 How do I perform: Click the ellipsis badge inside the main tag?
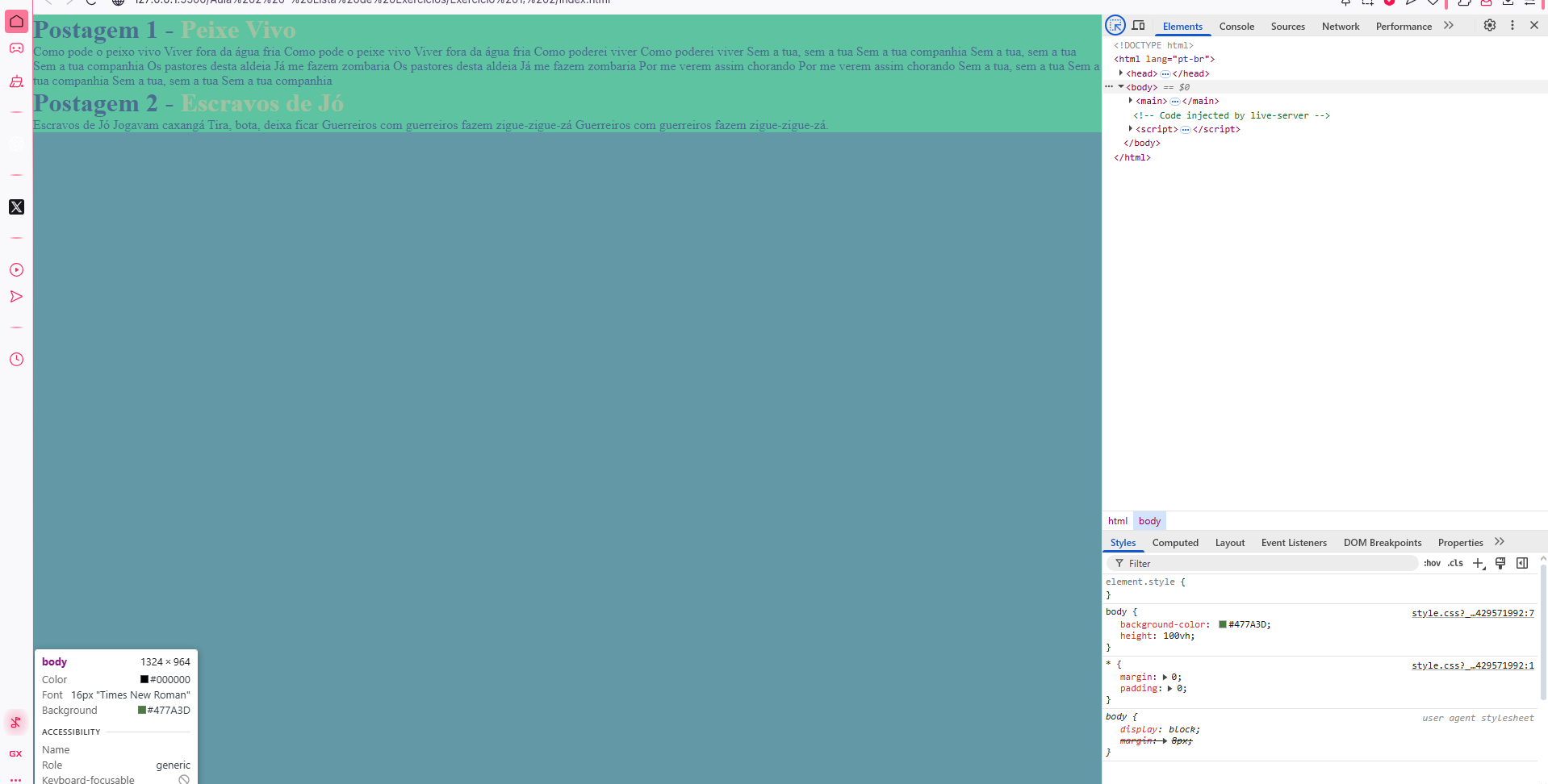point(1174,101)
